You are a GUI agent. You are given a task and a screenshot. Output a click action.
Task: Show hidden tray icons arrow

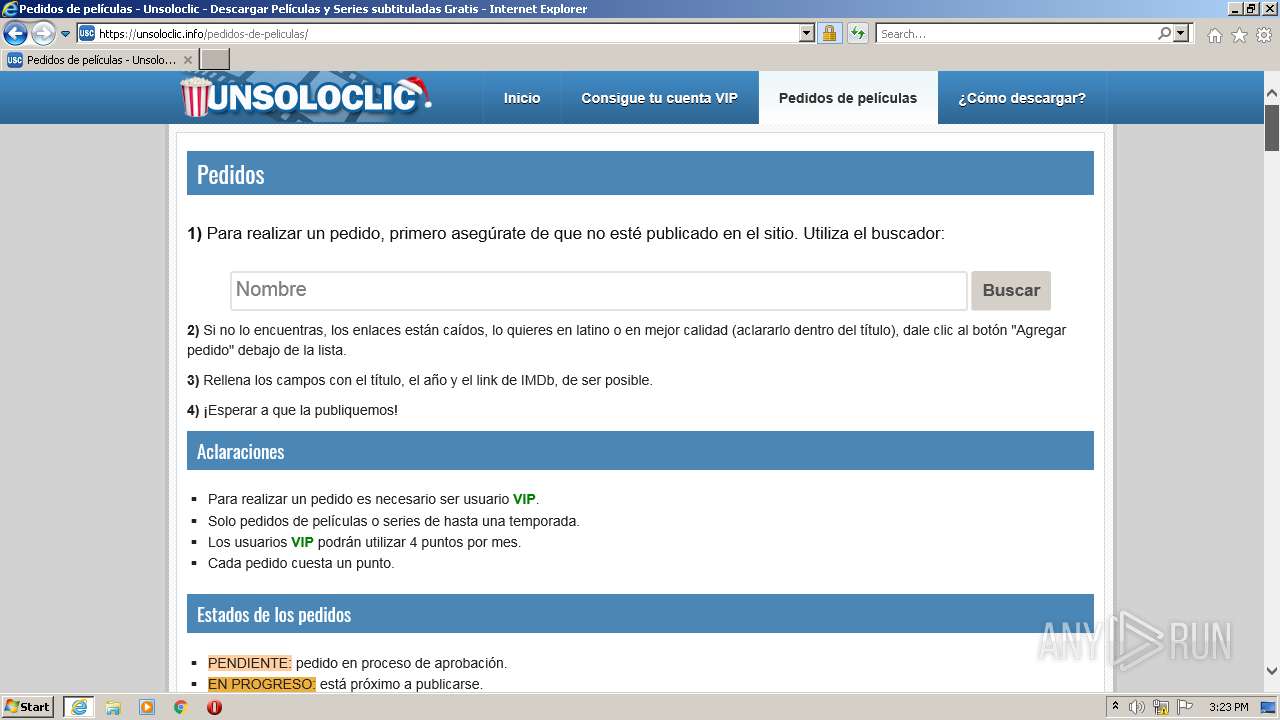pyautogui.click(x=1115, y=707)
